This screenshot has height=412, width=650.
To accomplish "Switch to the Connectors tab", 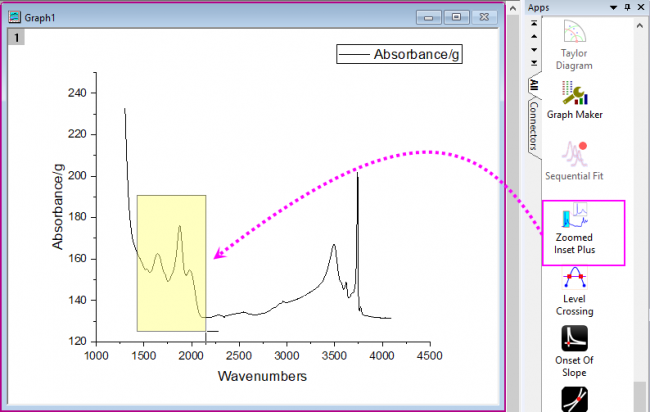I will coord(533,124).
